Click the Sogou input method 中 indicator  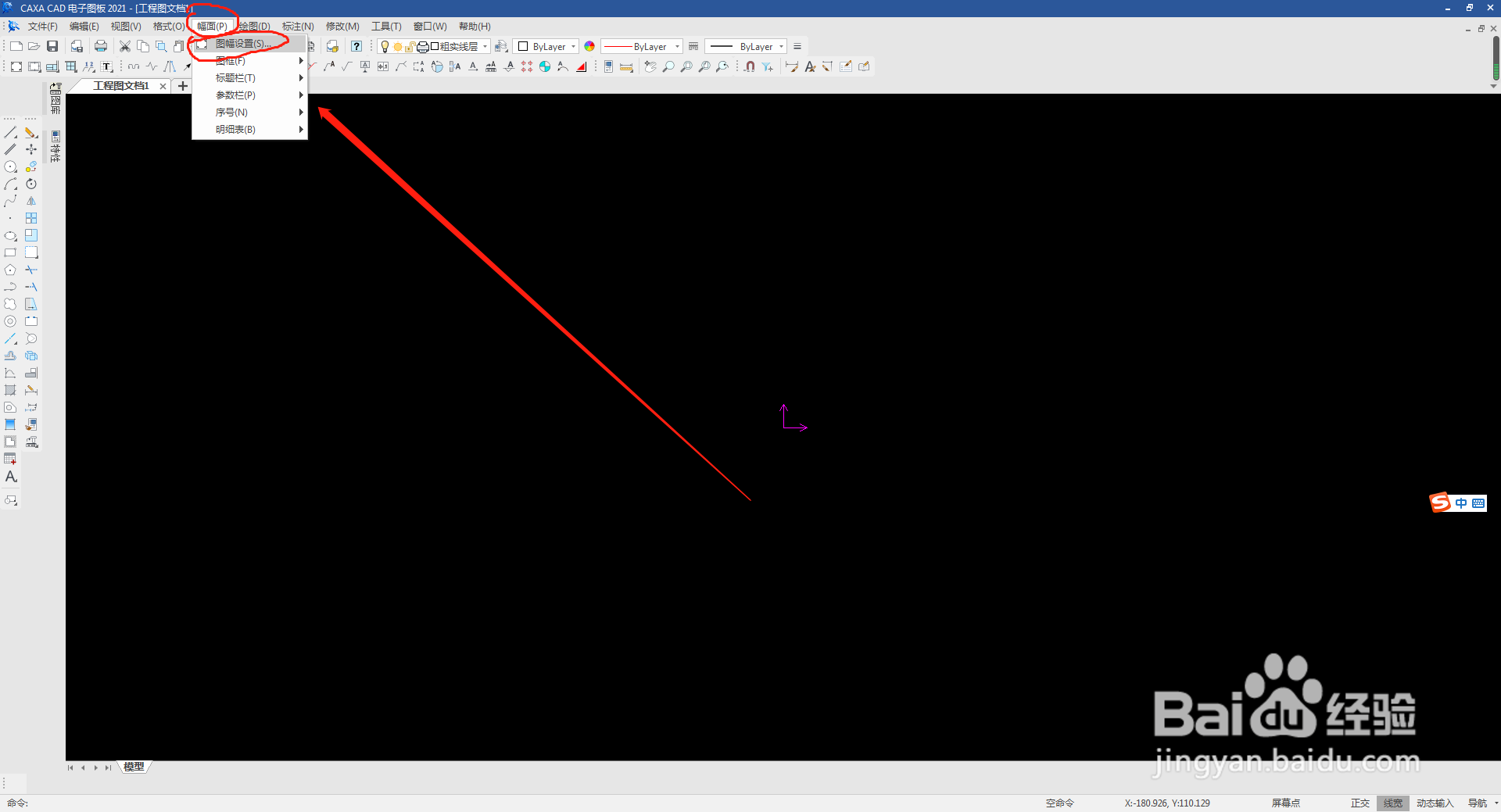coord(1460,503)
